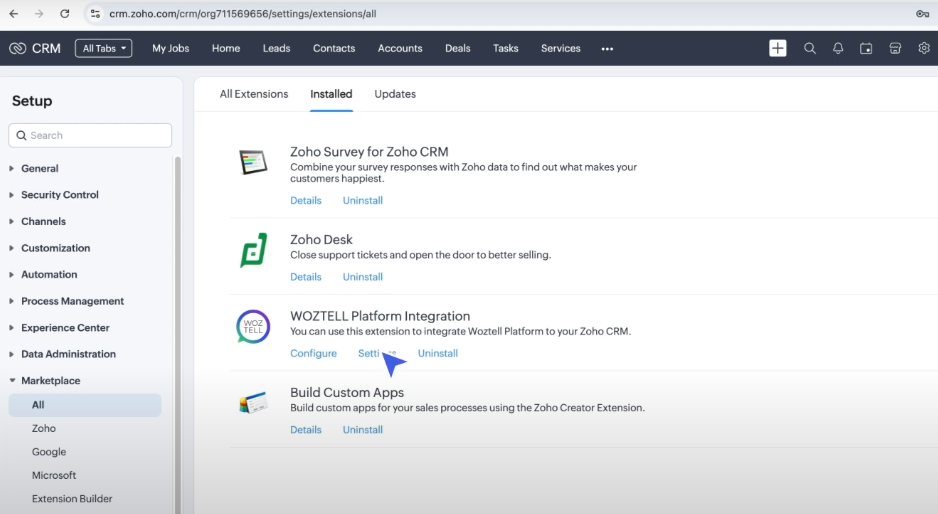Open the Setup gear icon
The image size is (938, 514).
tap(924, 48)
